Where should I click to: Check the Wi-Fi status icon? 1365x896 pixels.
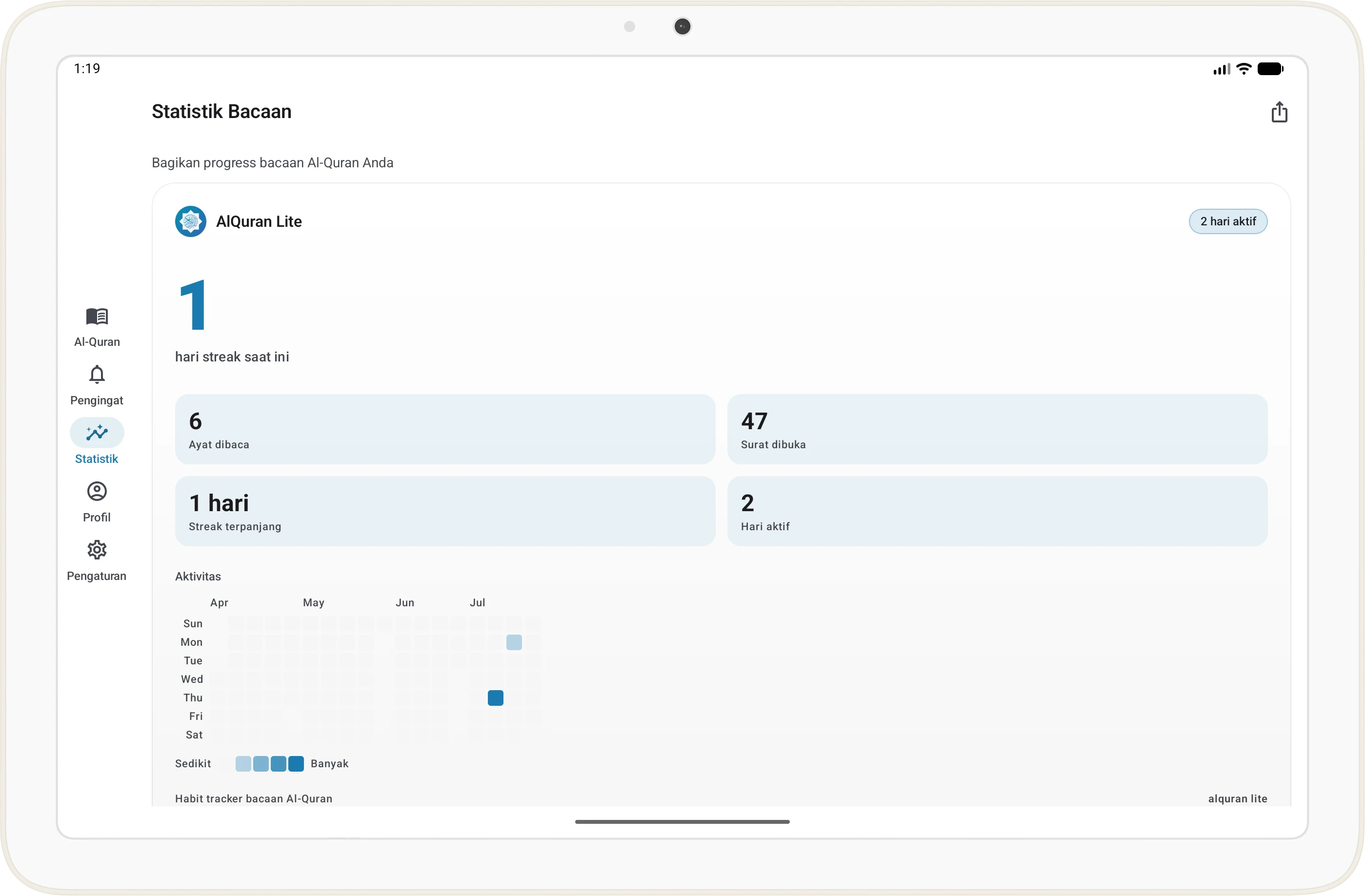click(1243, 69)
